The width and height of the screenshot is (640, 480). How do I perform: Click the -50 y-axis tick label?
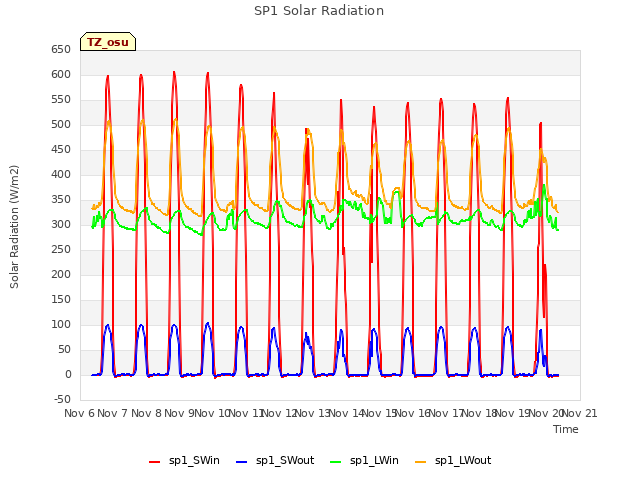point(62,400)
